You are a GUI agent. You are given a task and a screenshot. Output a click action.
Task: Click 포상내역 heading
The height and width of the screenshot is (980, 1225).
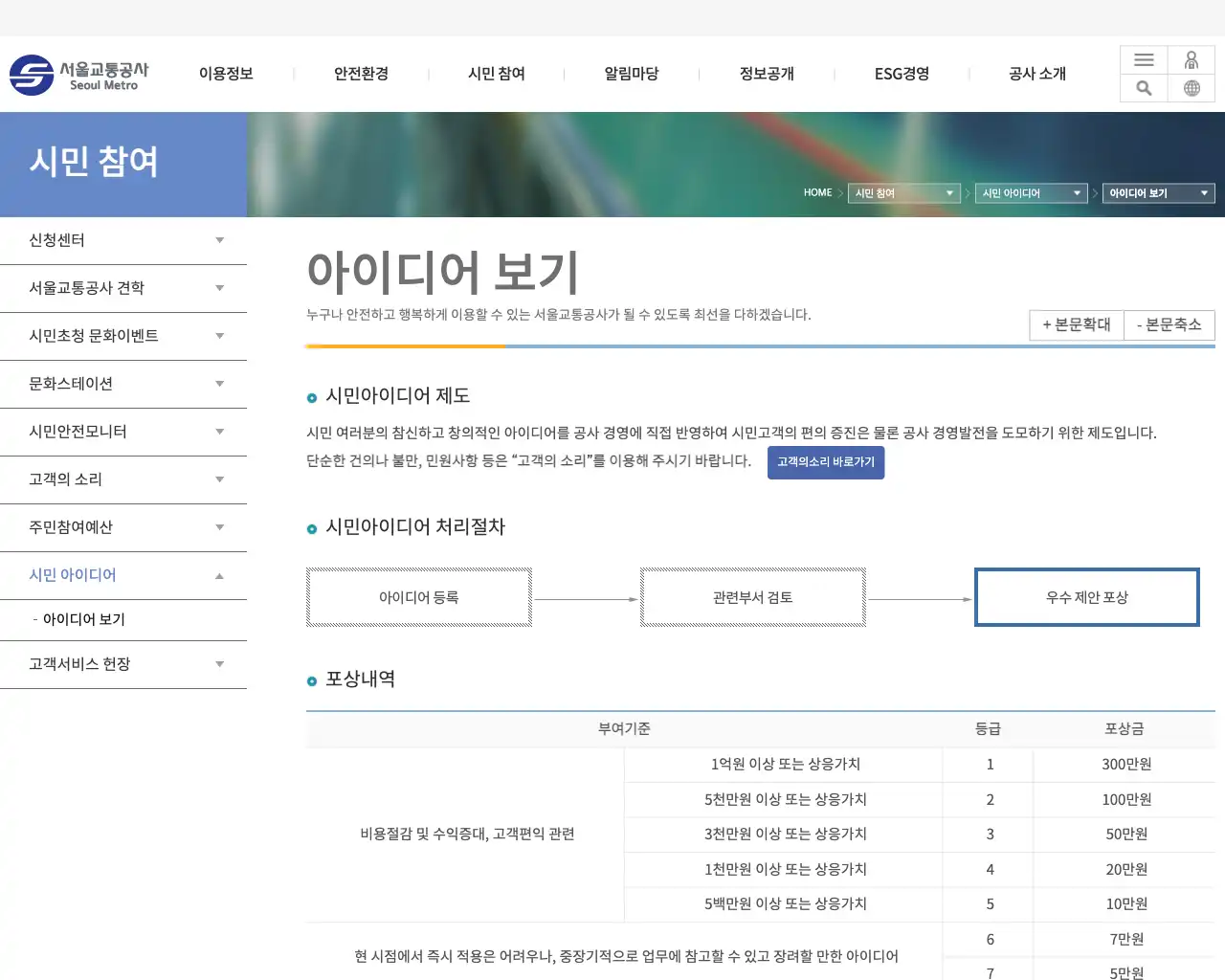[x=361, y=679]
